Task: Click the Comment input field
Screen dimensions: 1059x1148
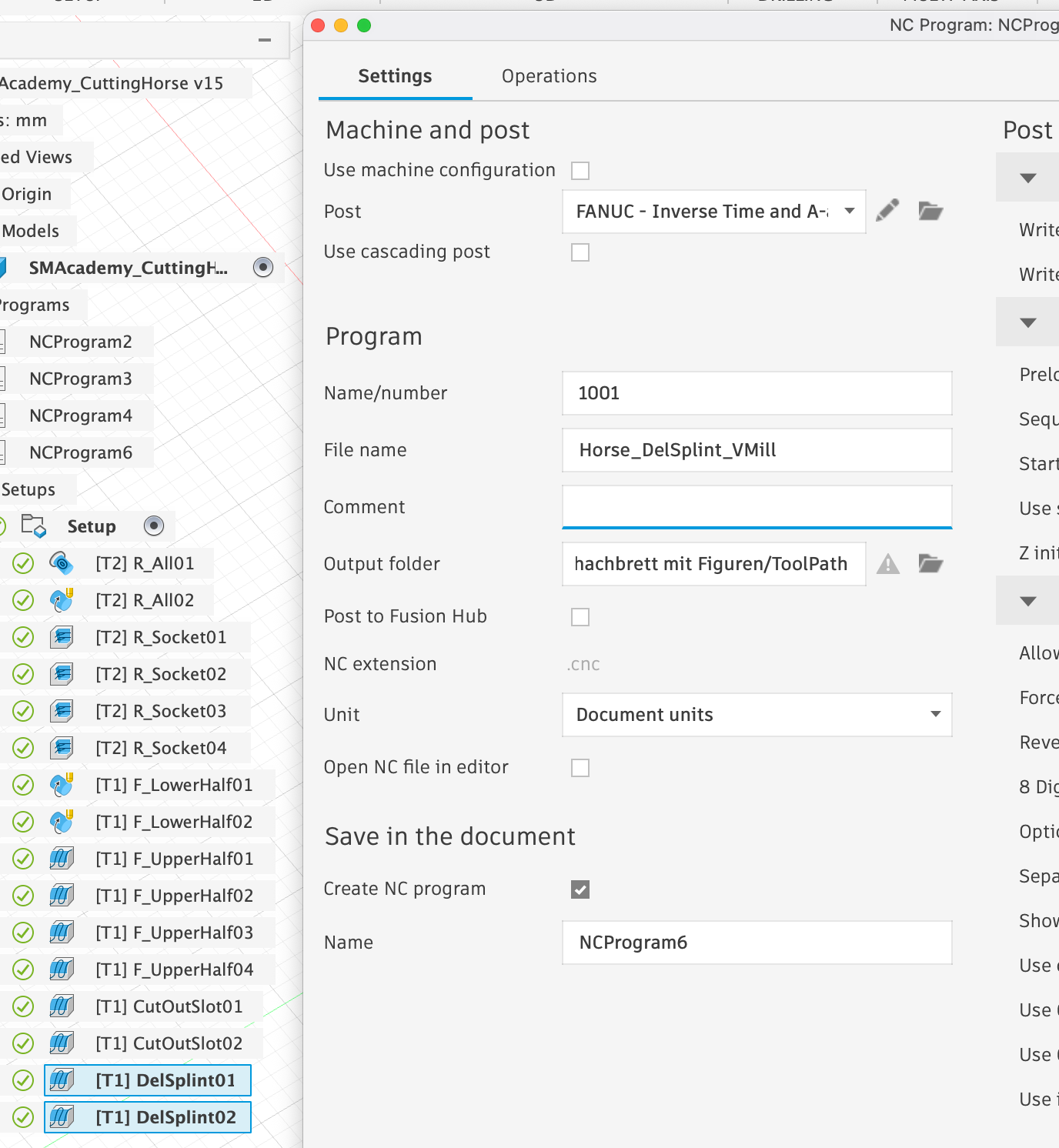Action: click(757, 507)
